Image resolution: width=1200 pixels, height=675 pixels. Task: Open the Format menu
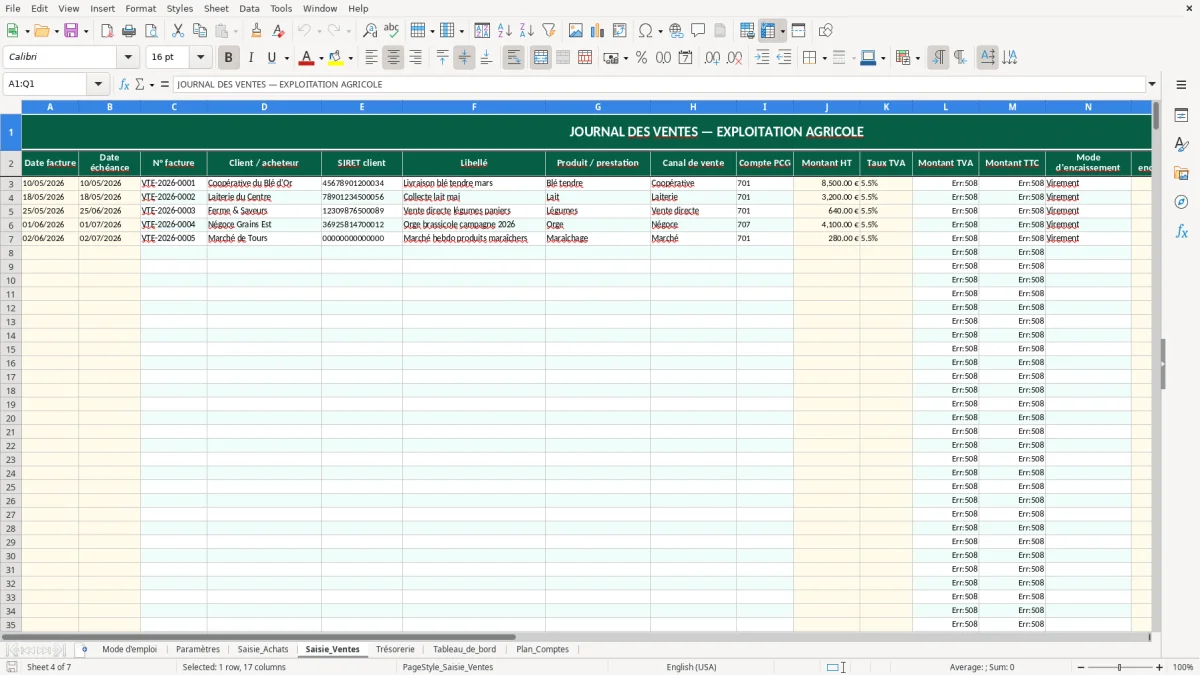click(x=140, y=8)
